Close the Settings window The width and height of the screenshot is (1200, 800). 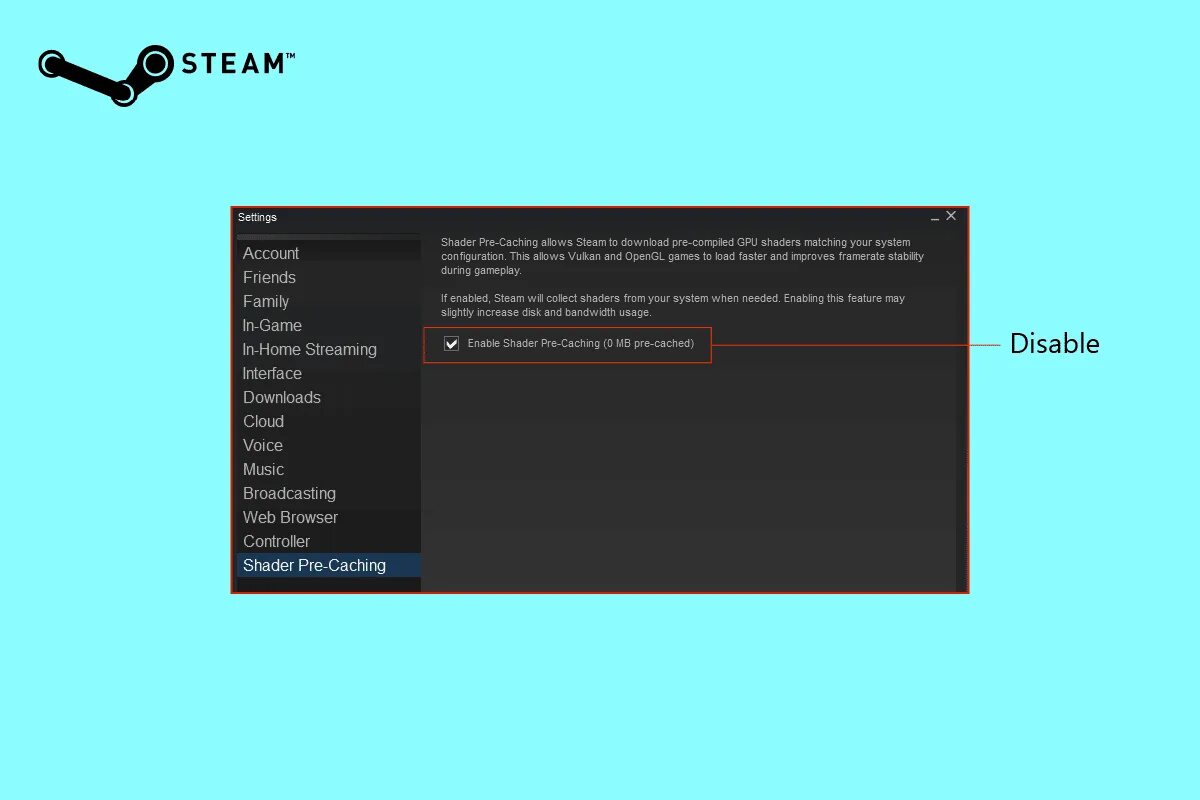pyautogui.click(x=951, y=215)
